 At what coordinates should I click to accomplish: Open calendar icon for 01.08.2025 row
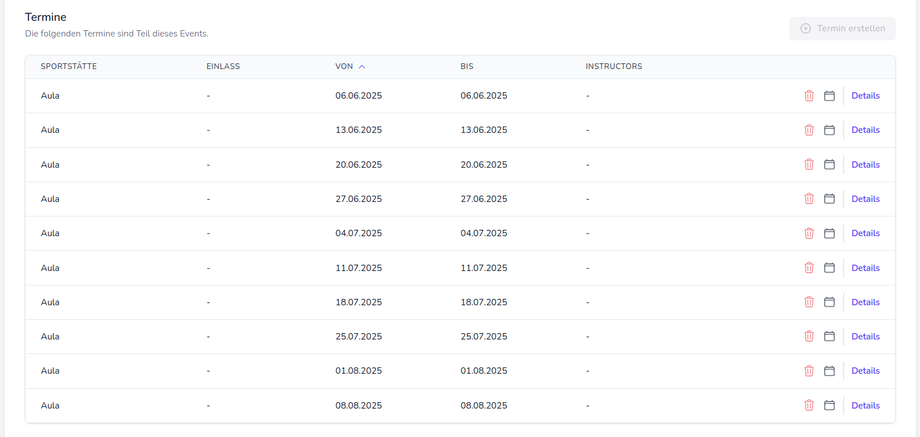(x=829, y=371)
